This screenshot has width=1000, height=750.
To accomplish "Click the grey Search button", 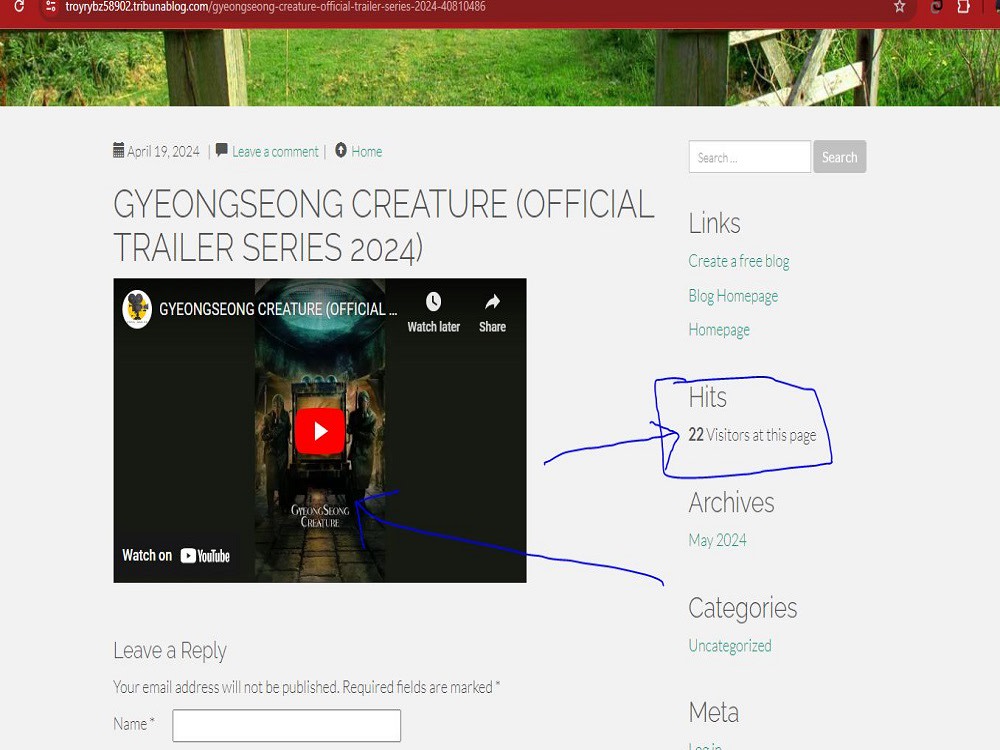I will click(839, 157).
